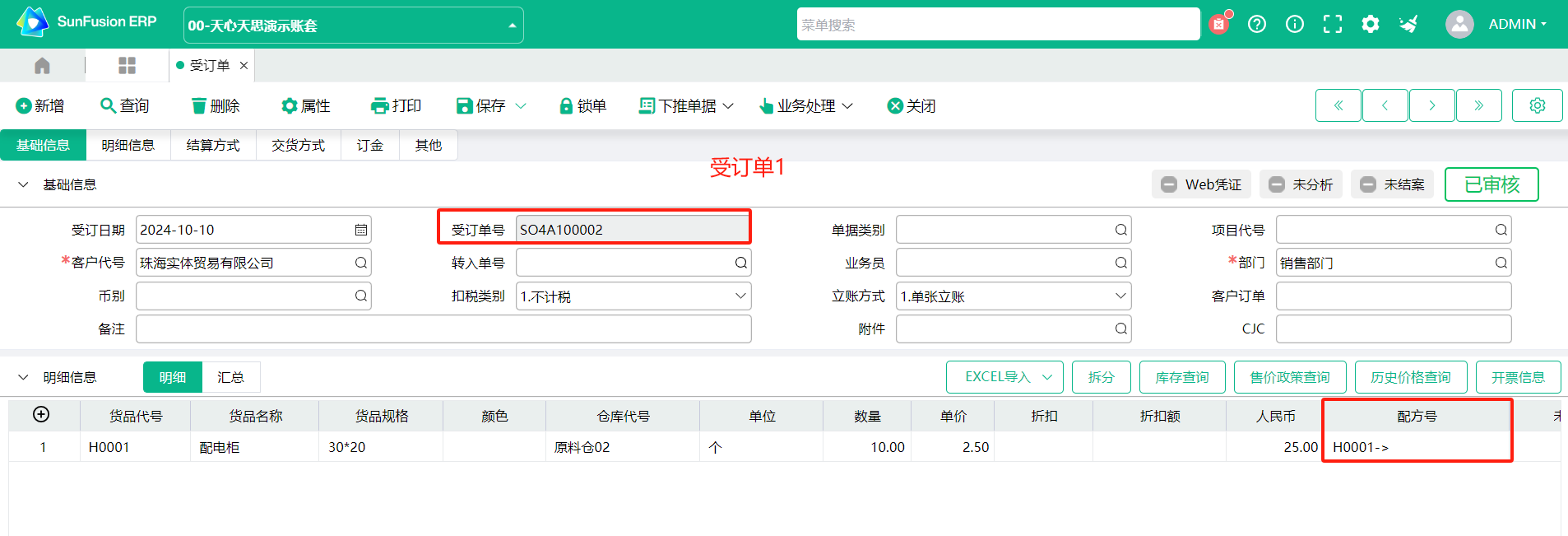
Task: Add a detail row with plus icon
Action: click(x=41, y=415)
